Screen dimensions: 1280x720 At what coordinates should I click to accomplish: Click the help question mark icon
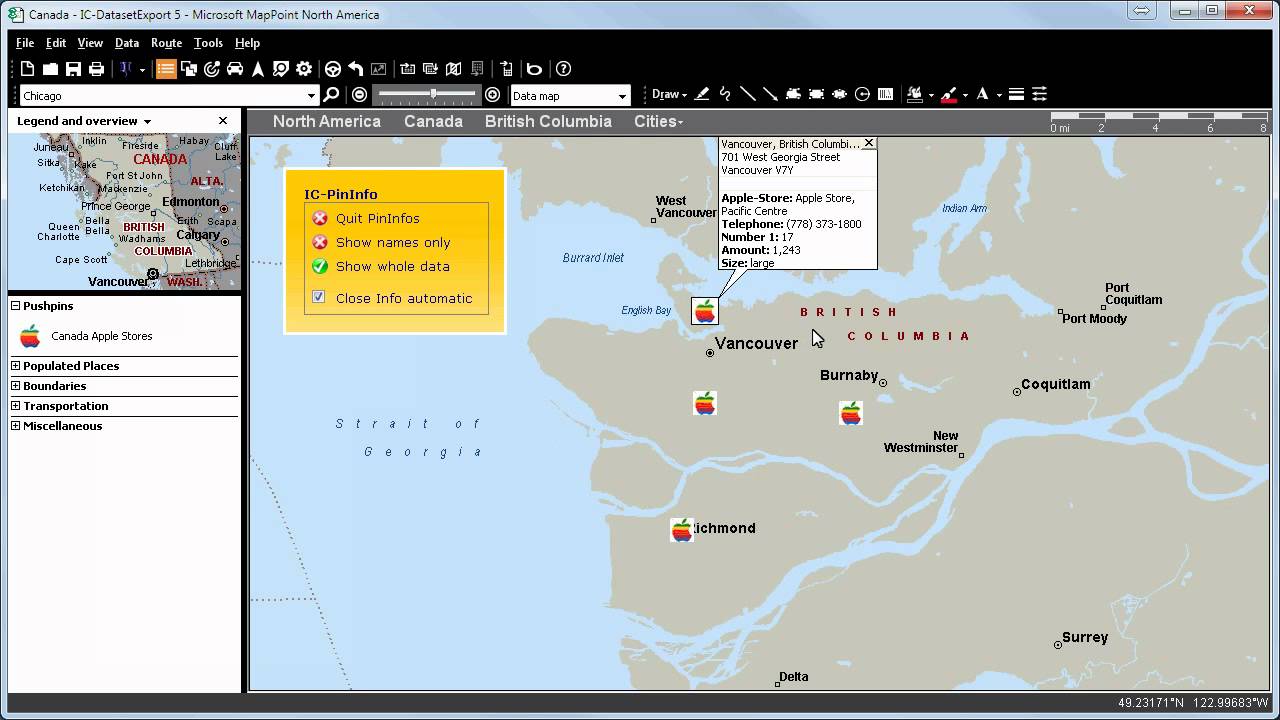click(x=564, y=69)
